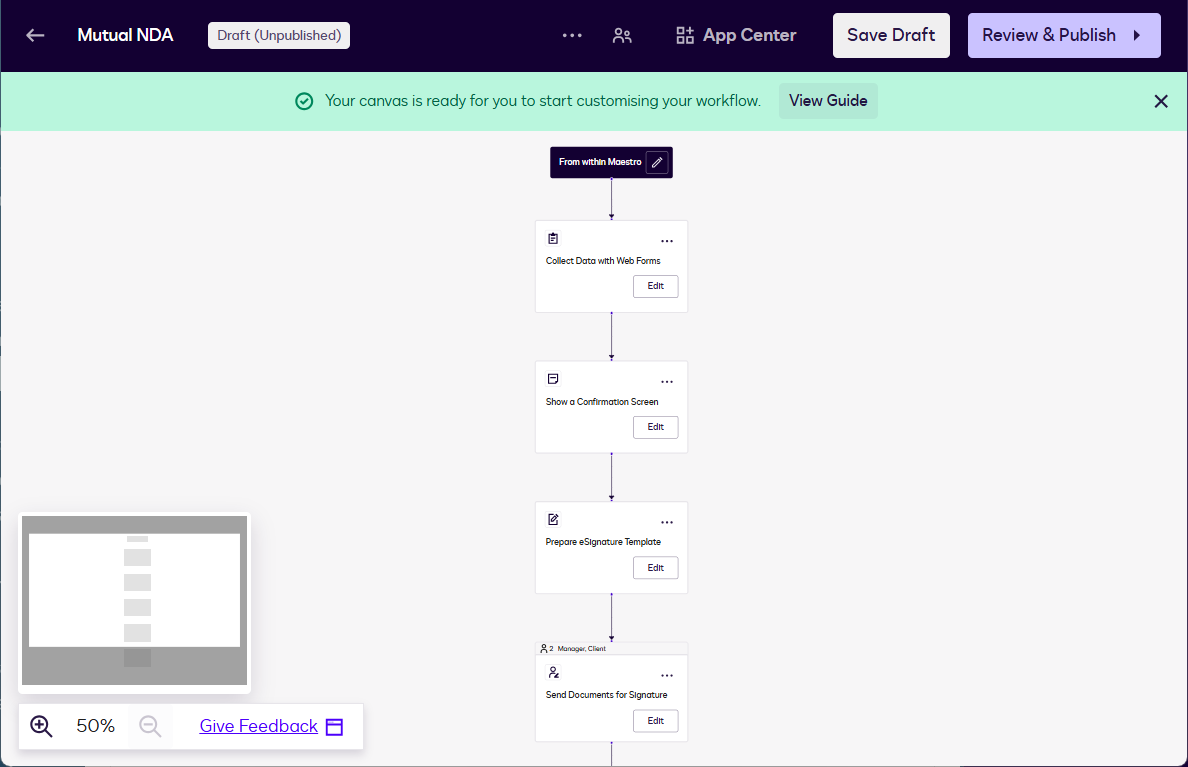Open options menu on Send Documents card
Image resolution: width=1188 pixels, height=767 pixels.
click(x=667, y=674)
